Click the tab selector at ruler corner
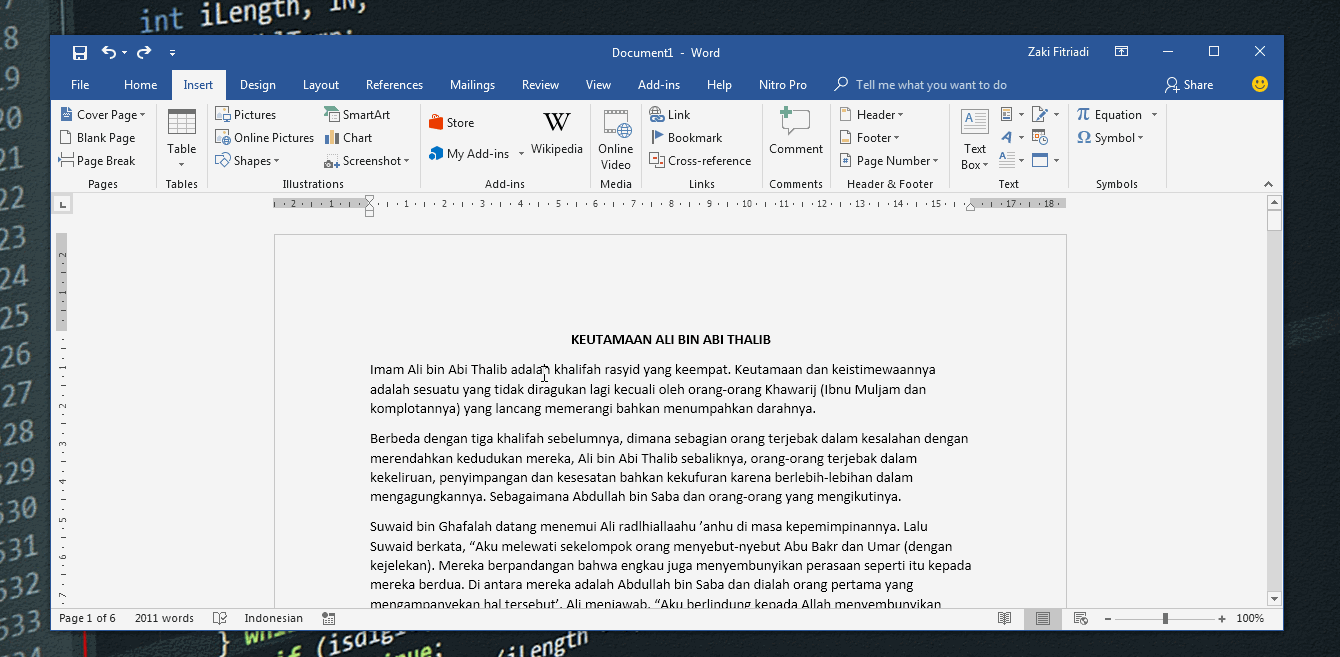The width and height of the screenshot is (1340, 657). pos(63,205)
